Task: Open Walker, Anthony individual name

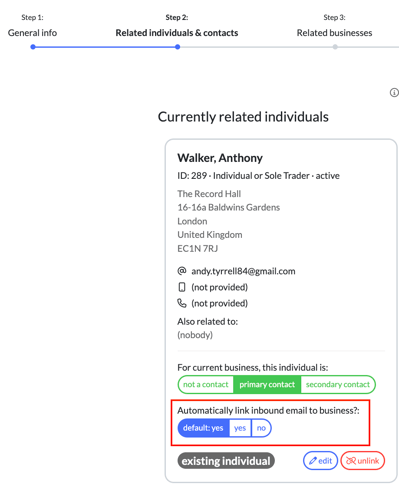Action: click(x=220, y=158)
